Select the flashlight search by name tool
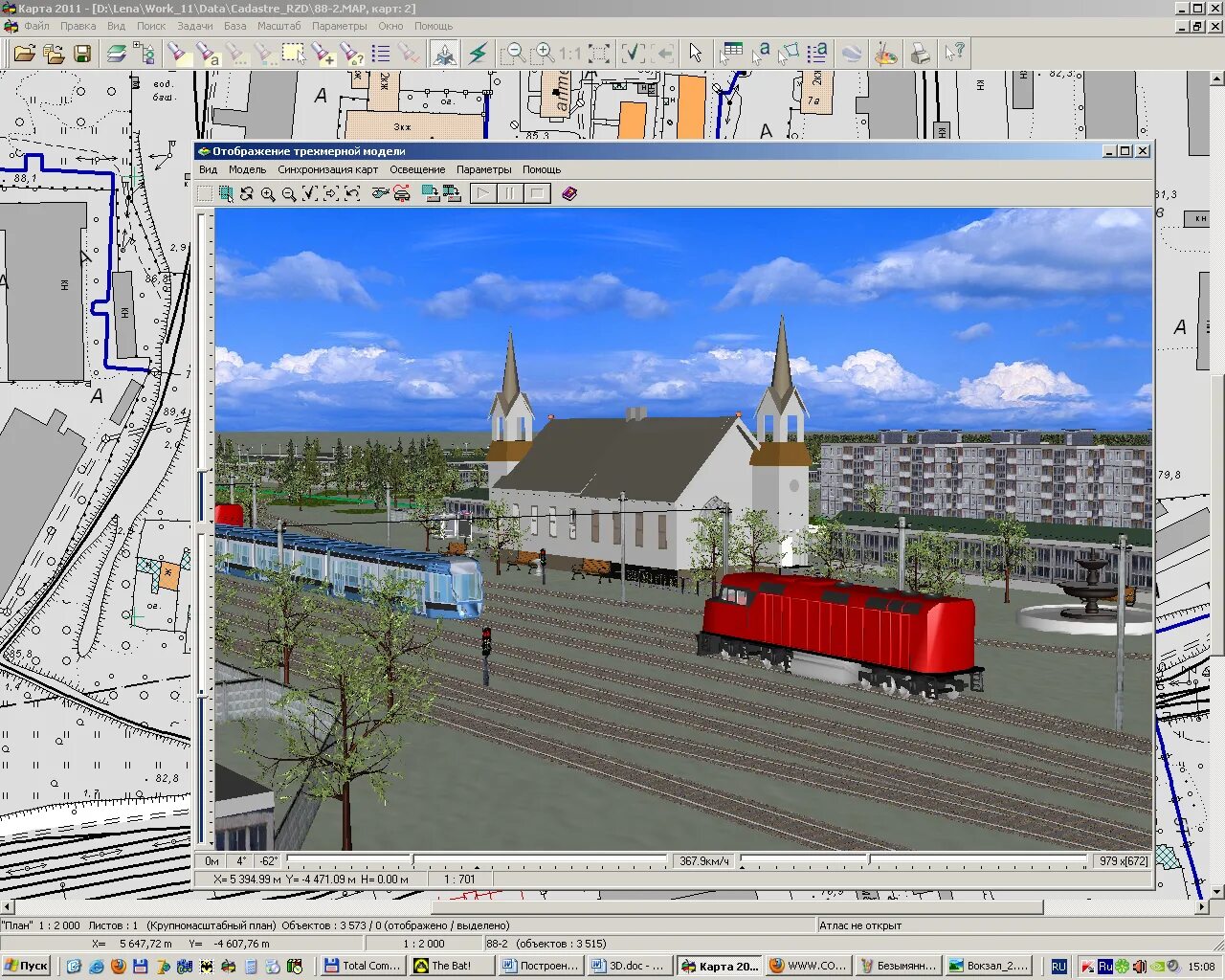Screen dimensions: 1225x980 tap(207, 54)
